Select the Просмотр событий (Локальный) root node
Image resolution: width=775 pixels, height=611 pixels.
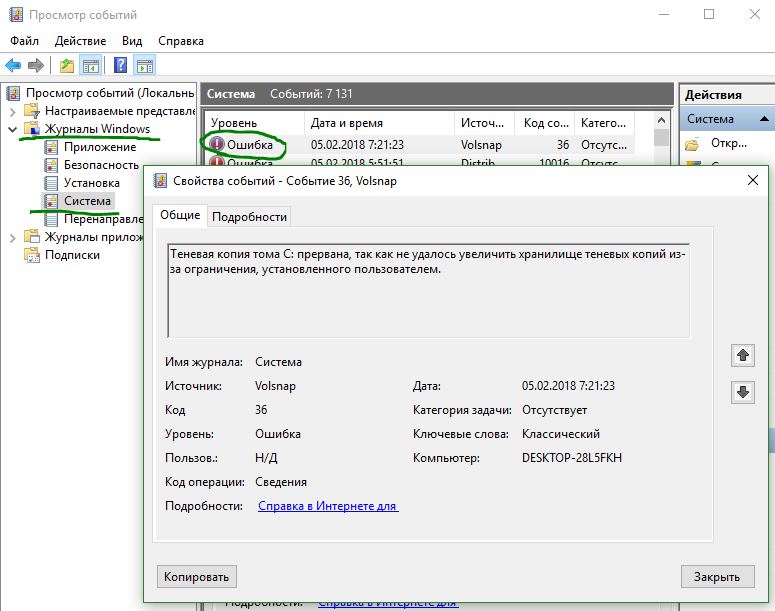110,93
